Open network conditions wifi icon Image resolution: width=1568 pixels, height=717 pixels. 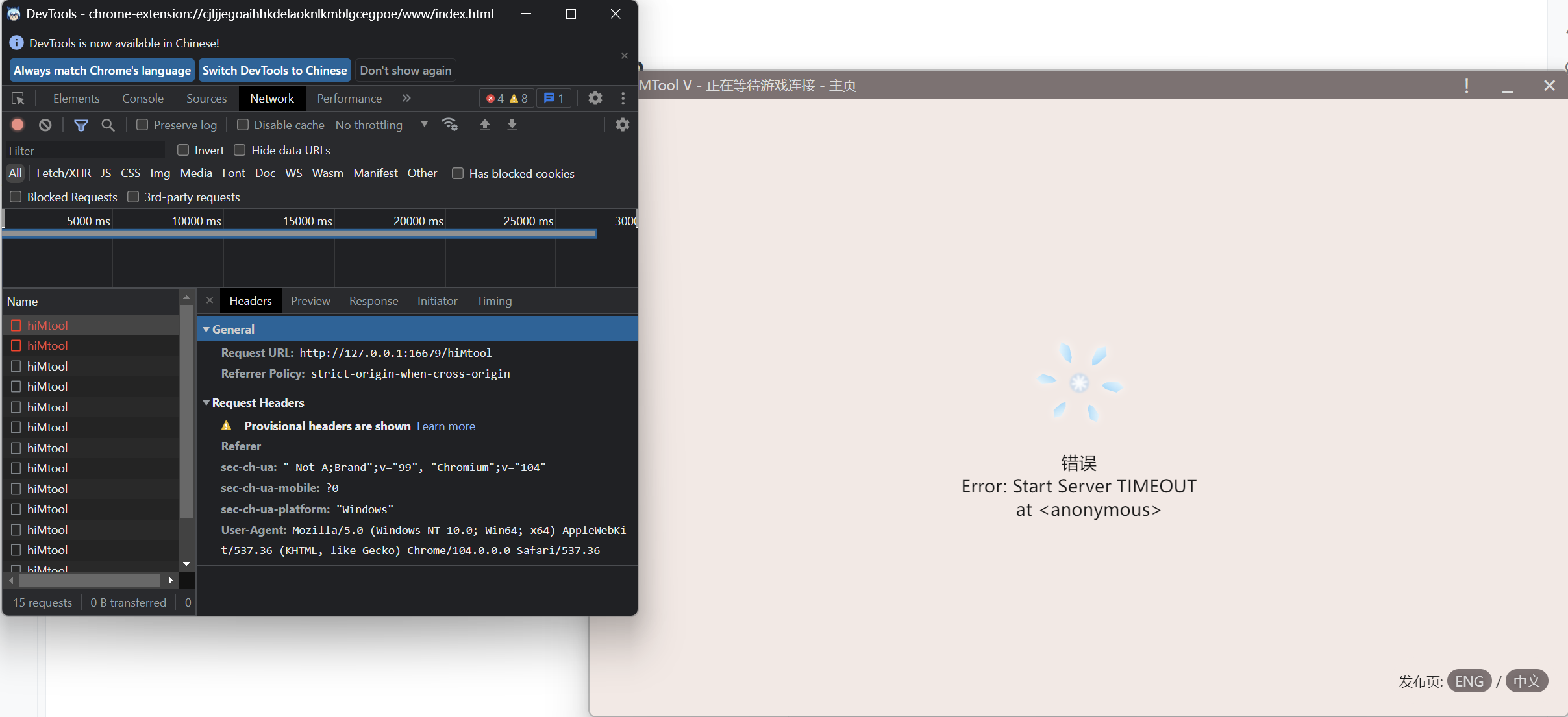pos(449,125)
